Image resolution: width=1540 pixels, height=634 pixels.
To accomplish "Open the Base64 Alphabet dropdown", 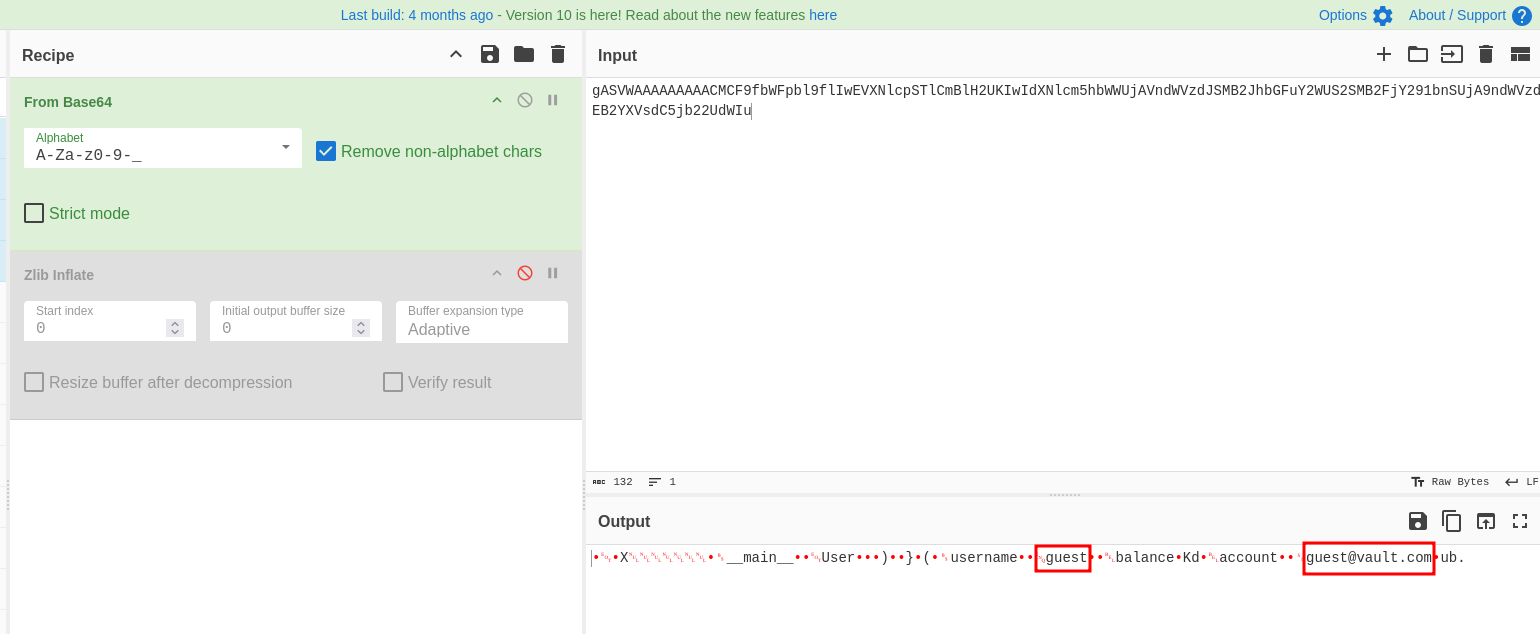I will click(163, 148).
